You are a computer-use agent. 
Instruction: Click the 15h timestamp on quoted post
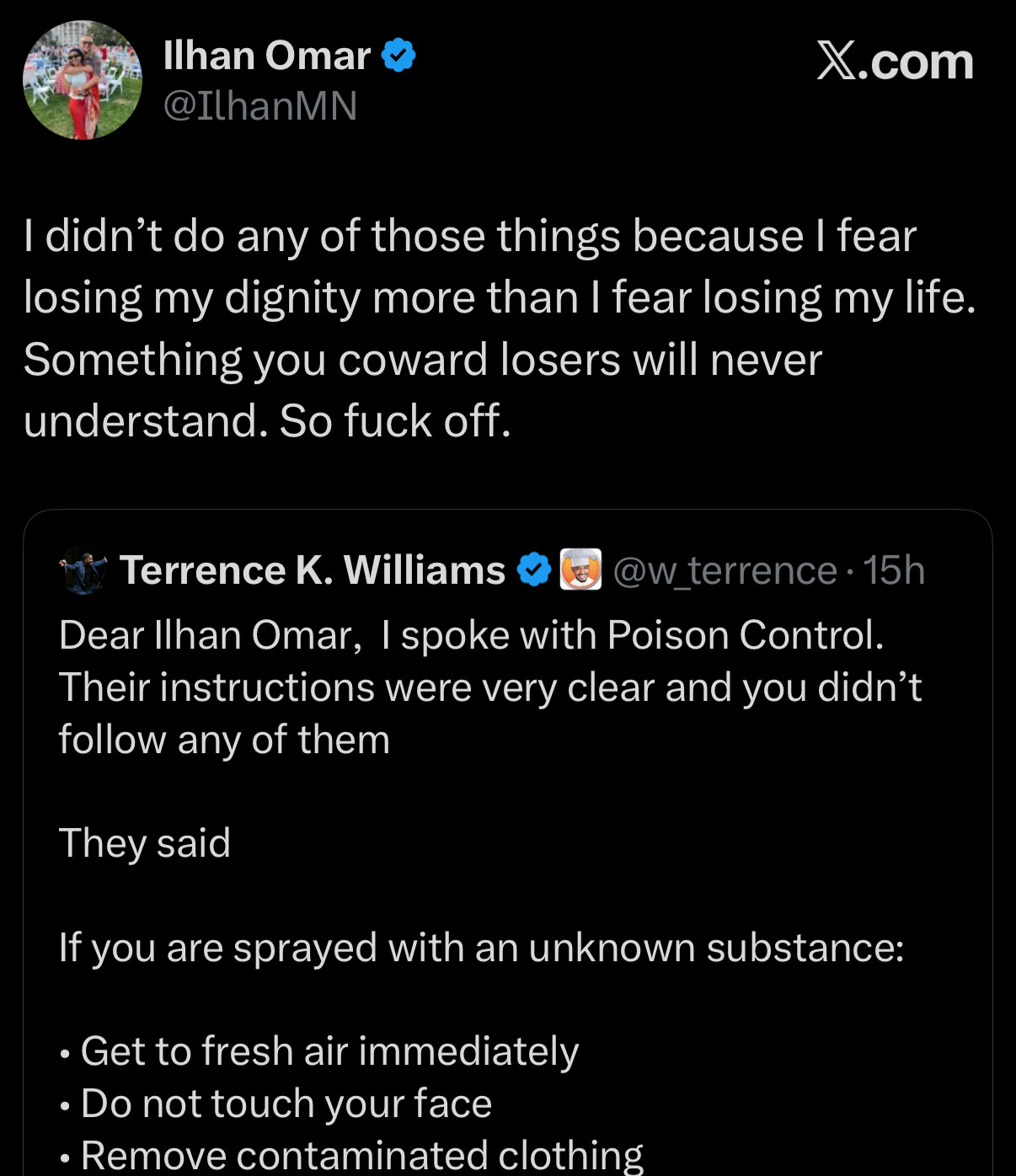[894, 571]
